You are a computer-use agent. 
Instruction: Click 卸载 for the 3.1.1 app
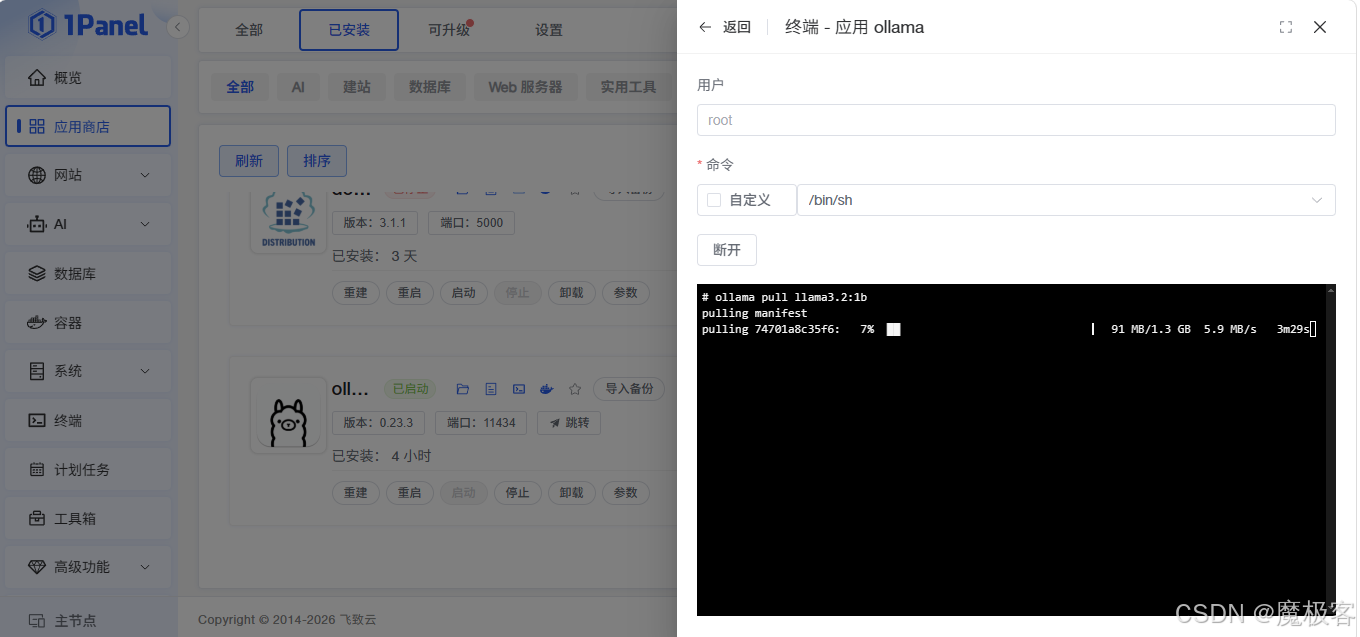572,293
